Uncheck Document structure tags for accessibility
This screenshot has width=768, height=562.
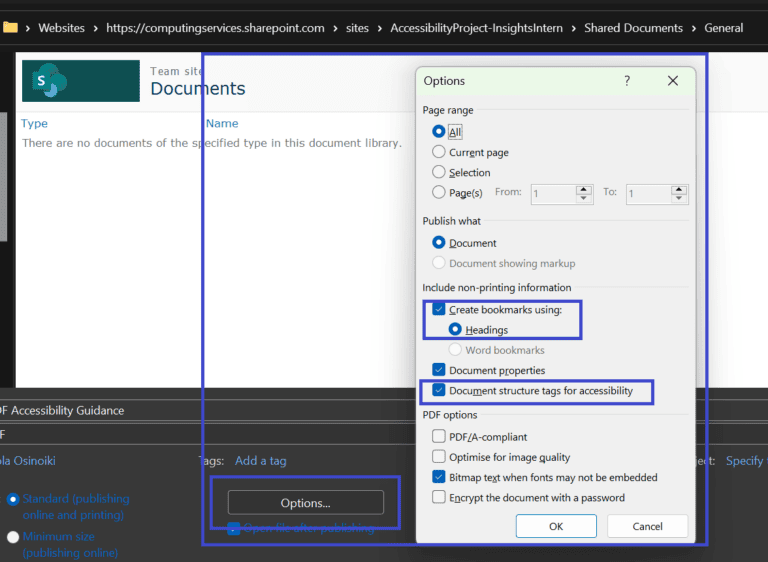[x=439, y=390]
